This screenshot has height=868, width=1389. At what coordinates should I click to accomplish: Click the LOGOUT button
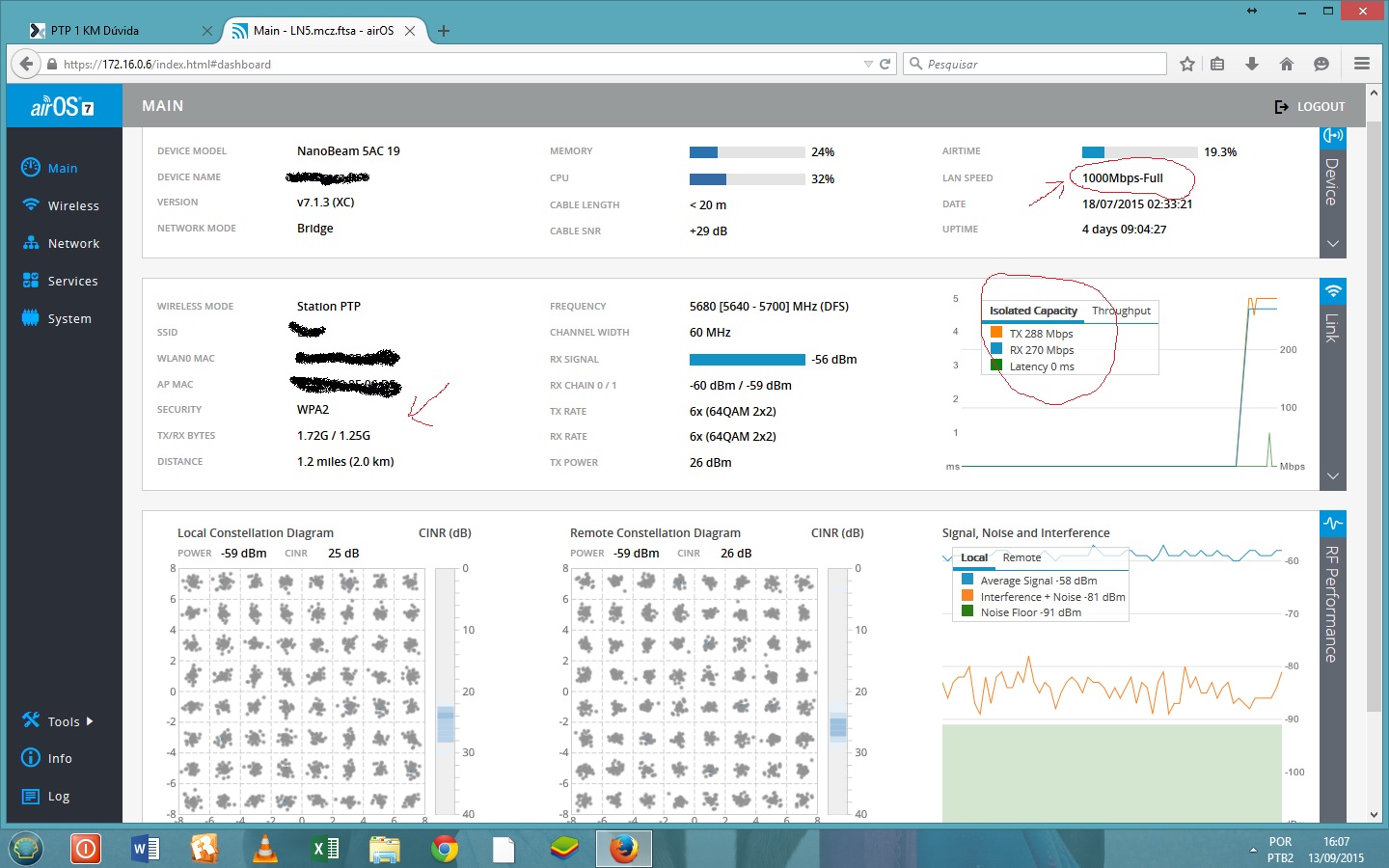[1310, 106]
